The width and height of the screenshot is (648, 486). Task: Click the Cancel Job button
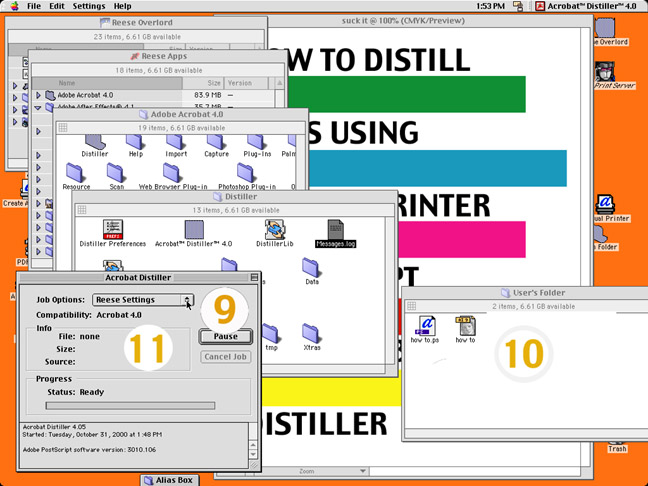(226, 357)
